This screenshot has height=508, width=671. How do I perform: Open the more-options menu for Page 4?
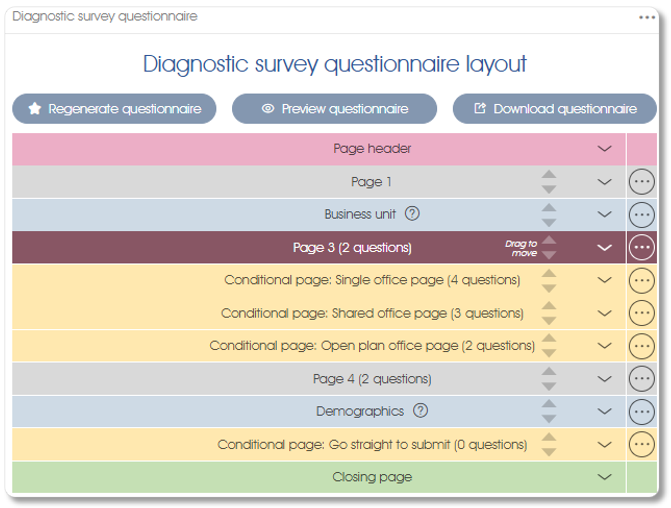pos(641,379)
